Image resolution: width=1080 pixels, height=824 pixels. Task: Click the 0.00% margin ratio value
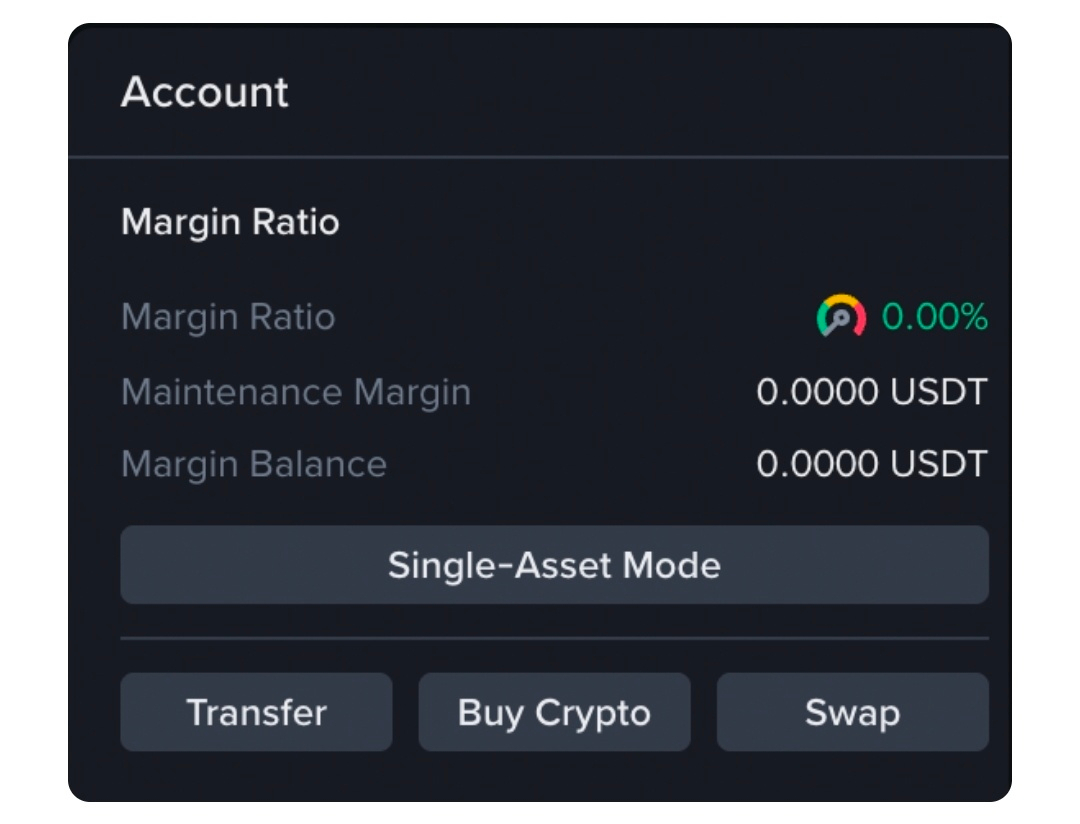(935, 317)
